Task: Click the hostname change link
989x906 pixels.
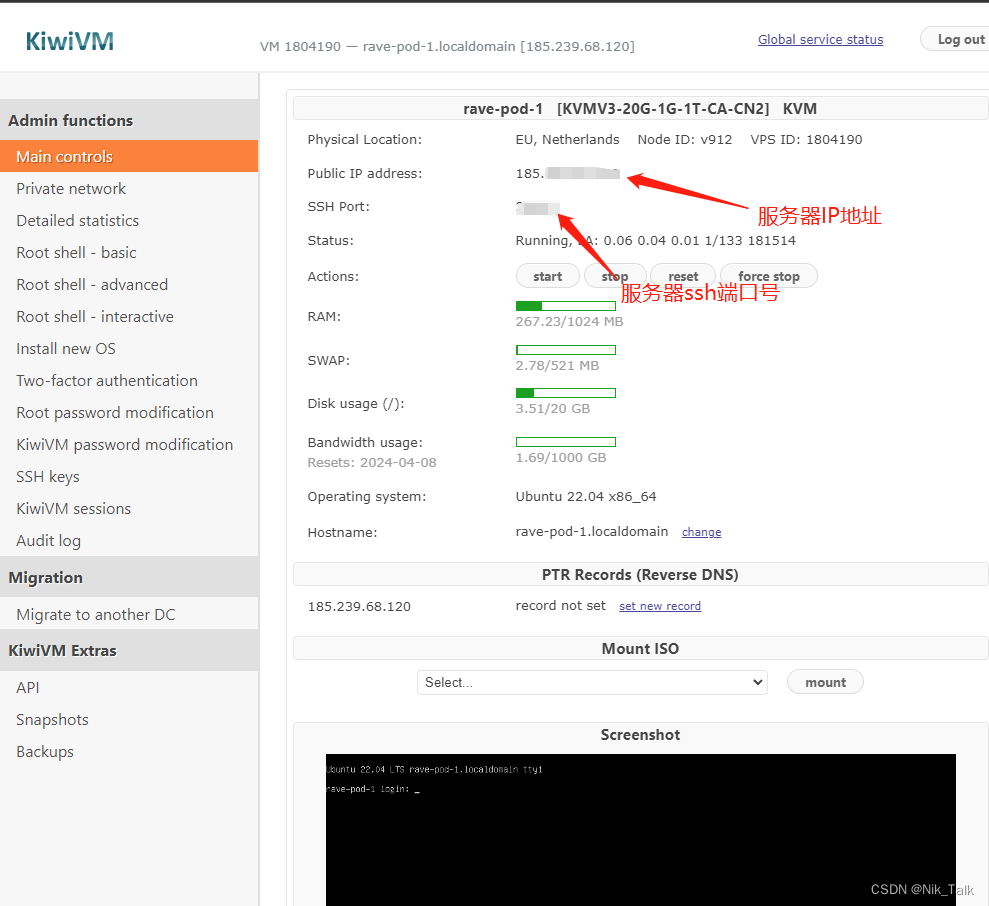Action: (701, 532)
